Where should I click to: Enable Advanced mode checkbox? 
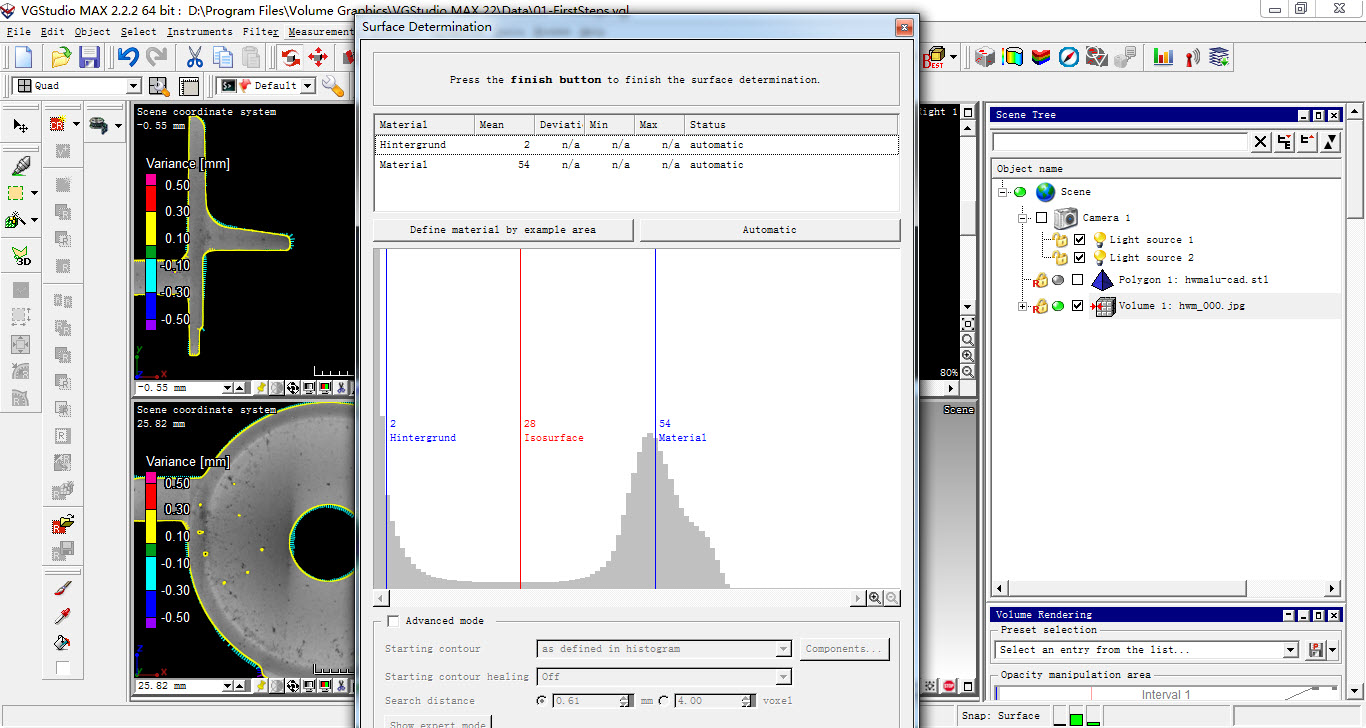point(393,621)
